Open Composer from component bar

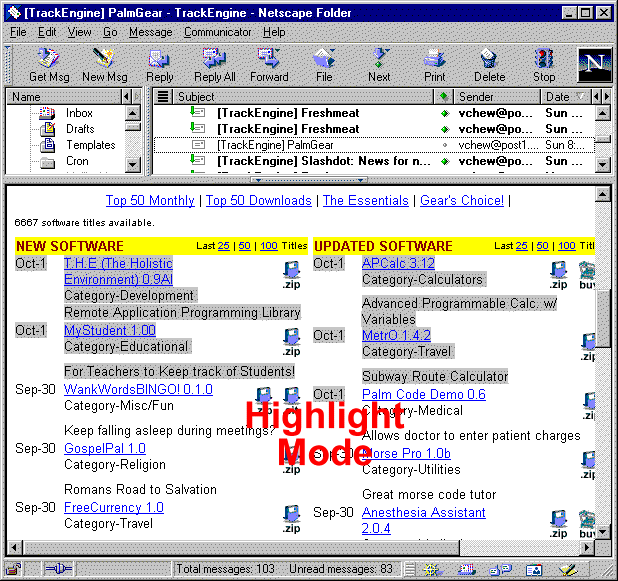coord(568,570)
